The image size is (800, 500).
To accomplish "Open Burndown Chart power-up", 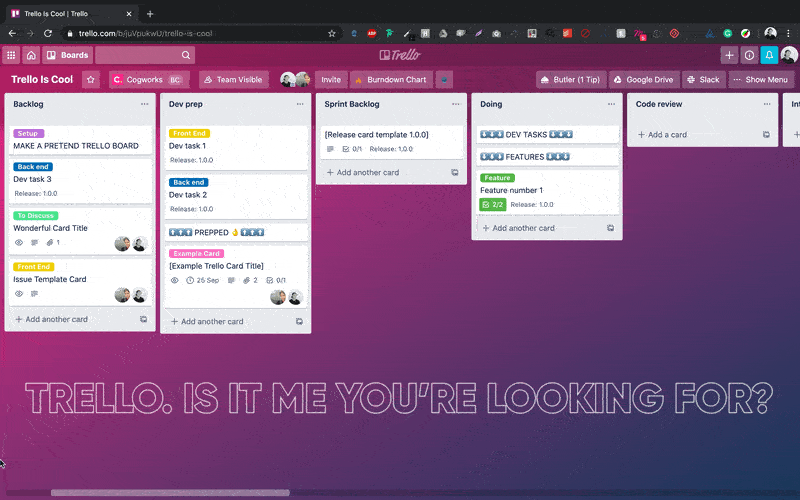I will [391, 80].
